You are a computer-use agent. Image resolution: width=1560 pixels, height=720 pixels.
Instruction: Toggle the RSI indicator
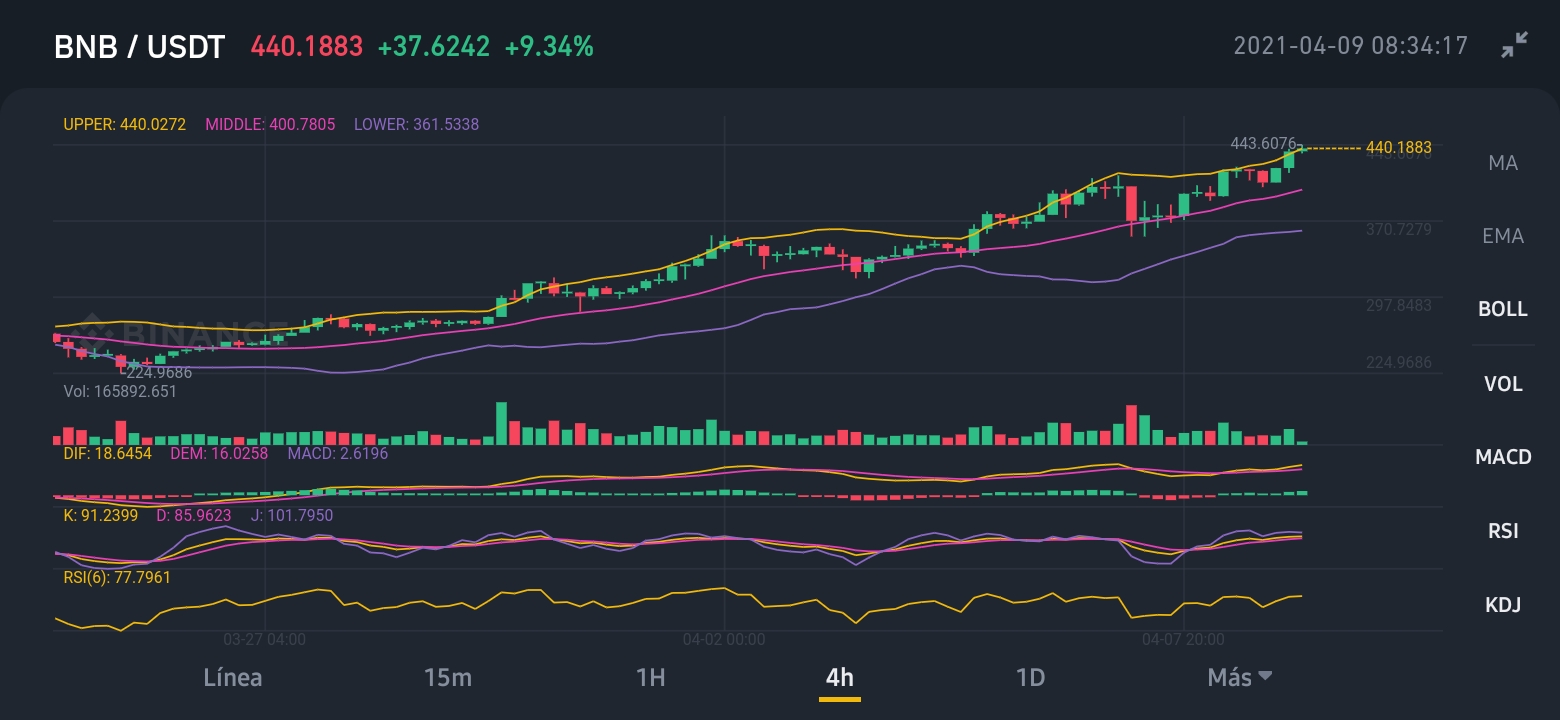[1503, 530]
